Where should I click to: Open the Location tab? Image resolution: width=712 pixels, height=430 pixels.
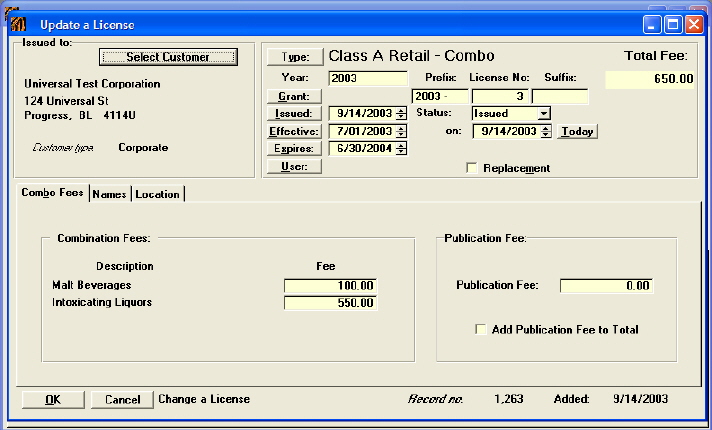(157, 194)
